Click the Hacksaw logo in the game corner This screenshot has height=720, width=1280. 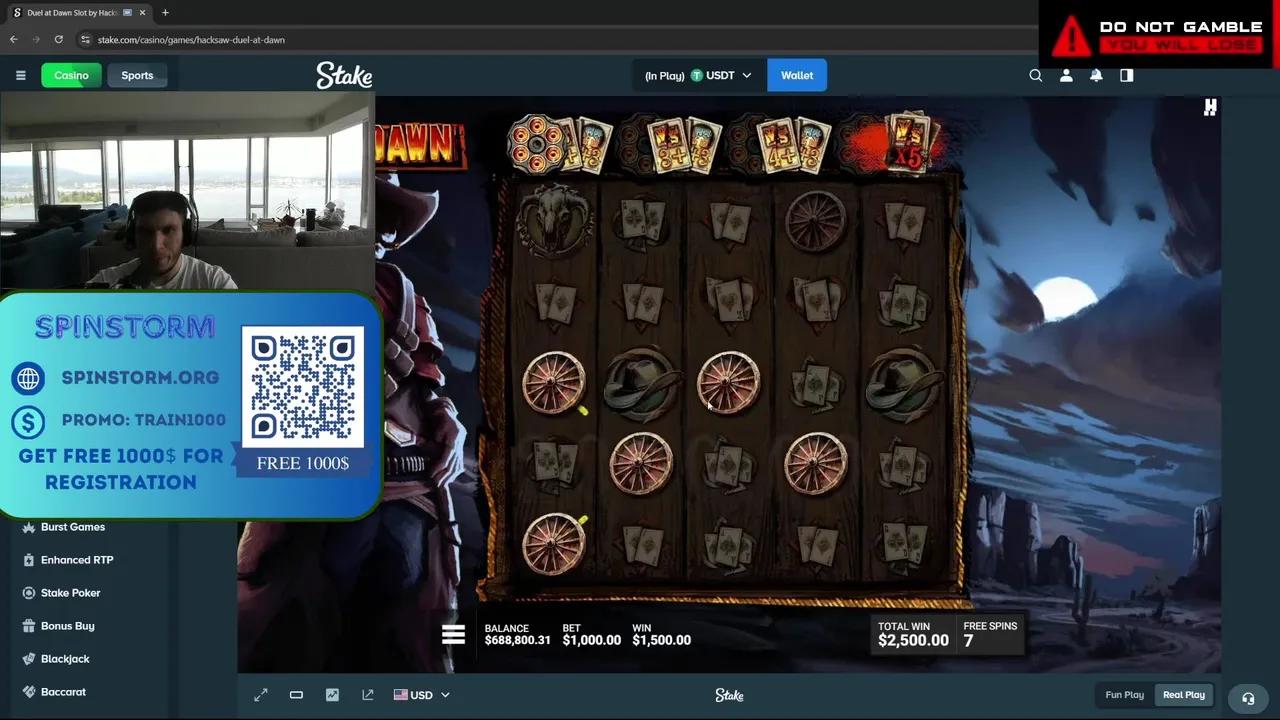click(1210, 107)
